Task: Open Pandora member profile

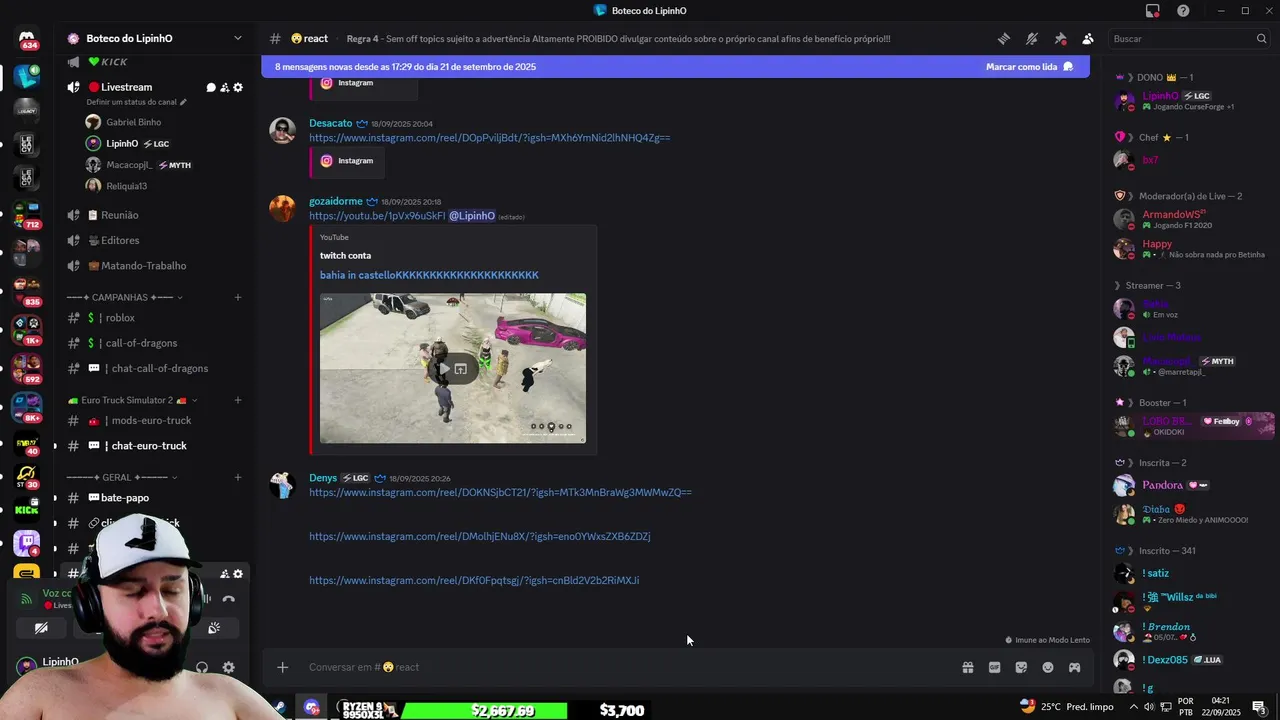Action: [x=1190, y=486]
